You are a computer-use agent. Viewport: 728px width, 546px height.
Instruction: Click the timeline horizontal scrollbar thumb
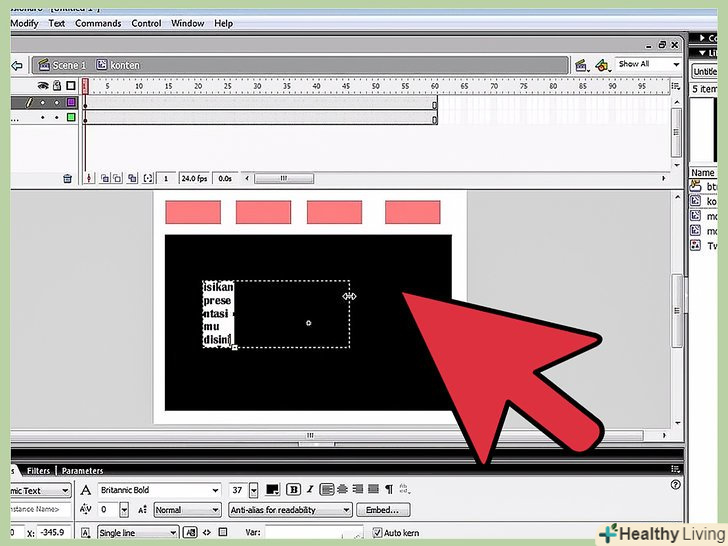tap(284, 178)
